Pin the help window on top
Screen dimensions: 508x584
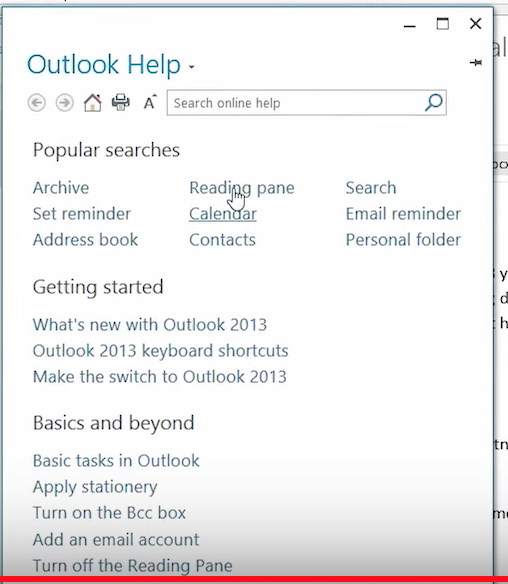click(476, 63)
